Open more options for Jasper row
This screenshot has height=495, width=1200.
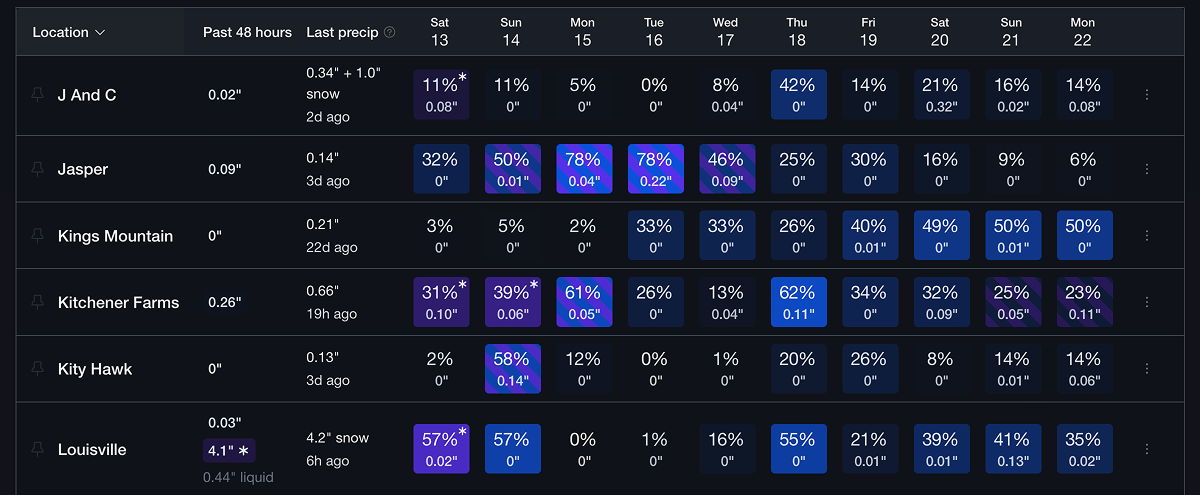[1147, 169]
